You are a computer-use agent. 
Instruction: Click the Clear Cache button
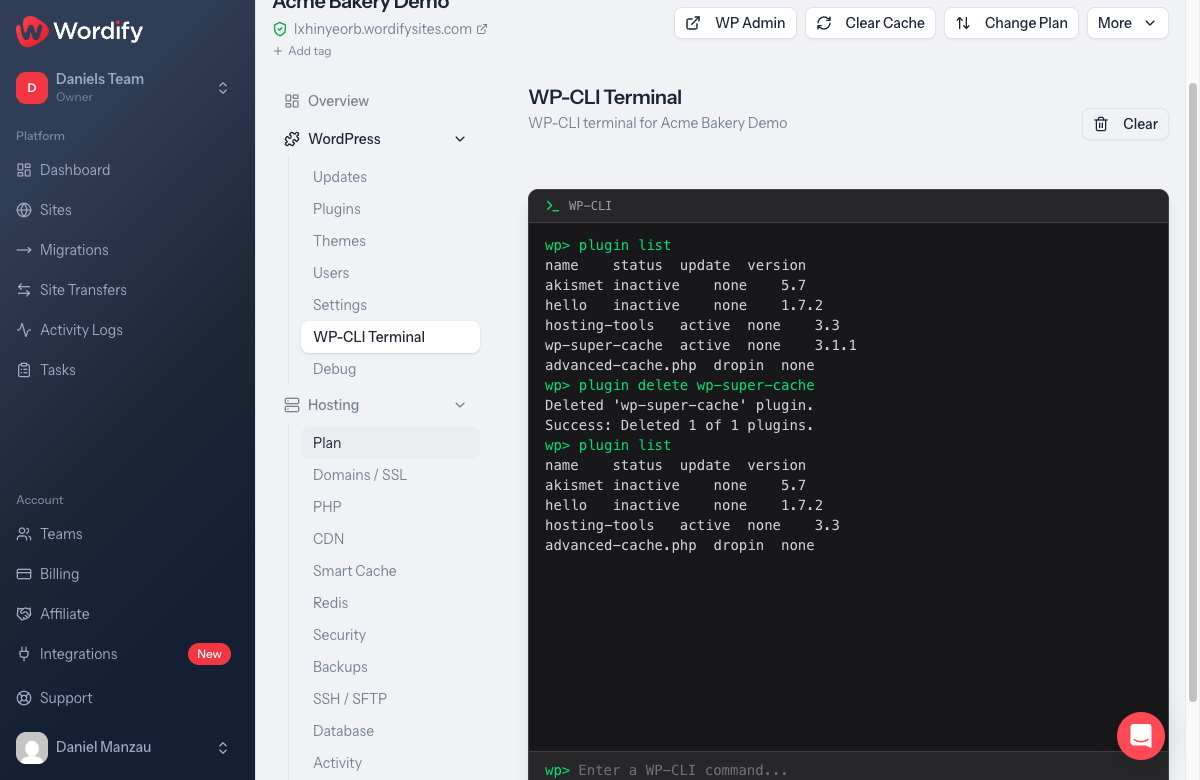click(x=870, y=23)
